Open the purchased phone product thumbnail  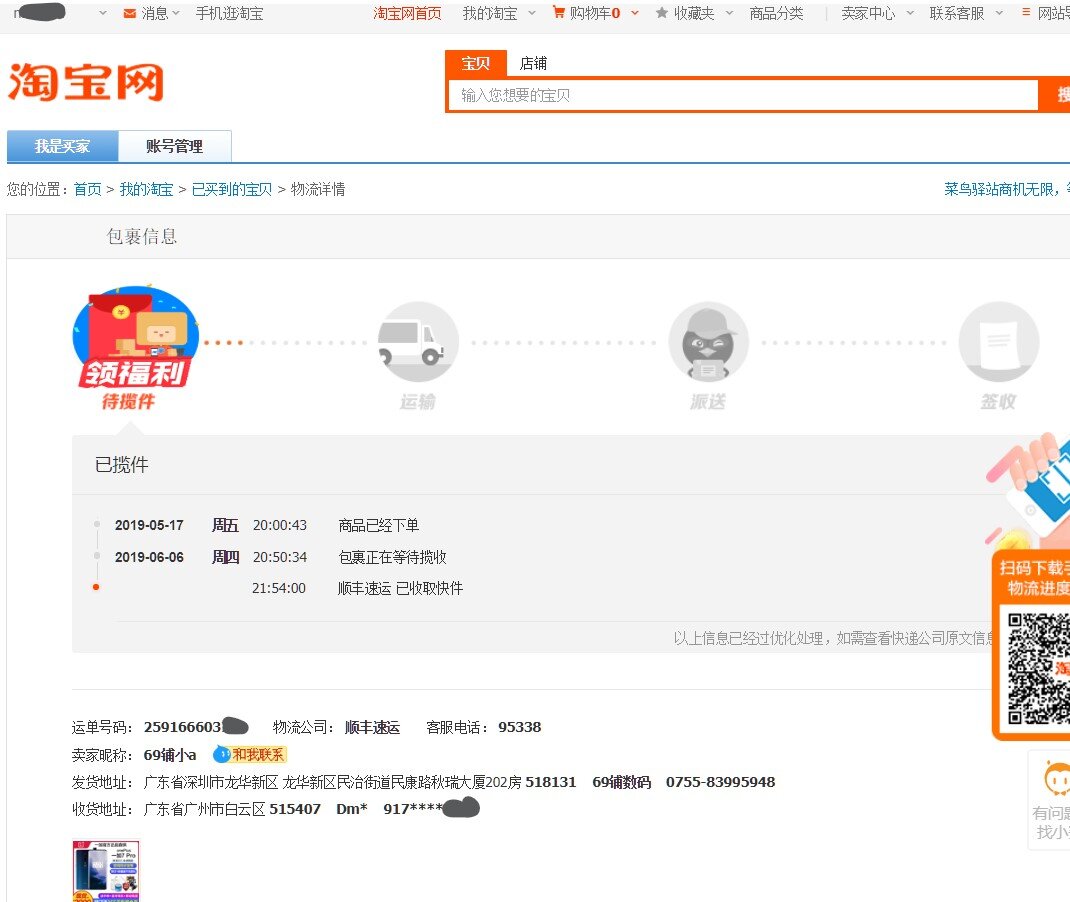[106, 870]
